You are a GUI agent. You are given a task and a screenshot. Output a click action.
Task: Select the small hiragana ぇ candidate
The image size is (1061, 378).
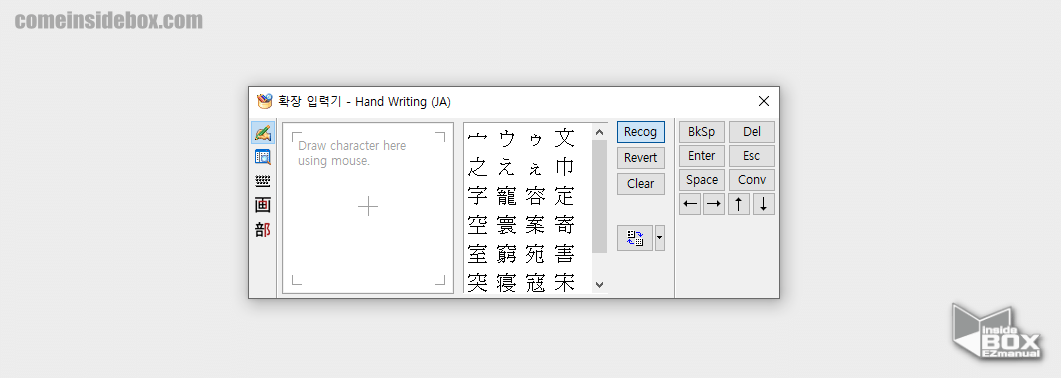click(x=535, y=169)
